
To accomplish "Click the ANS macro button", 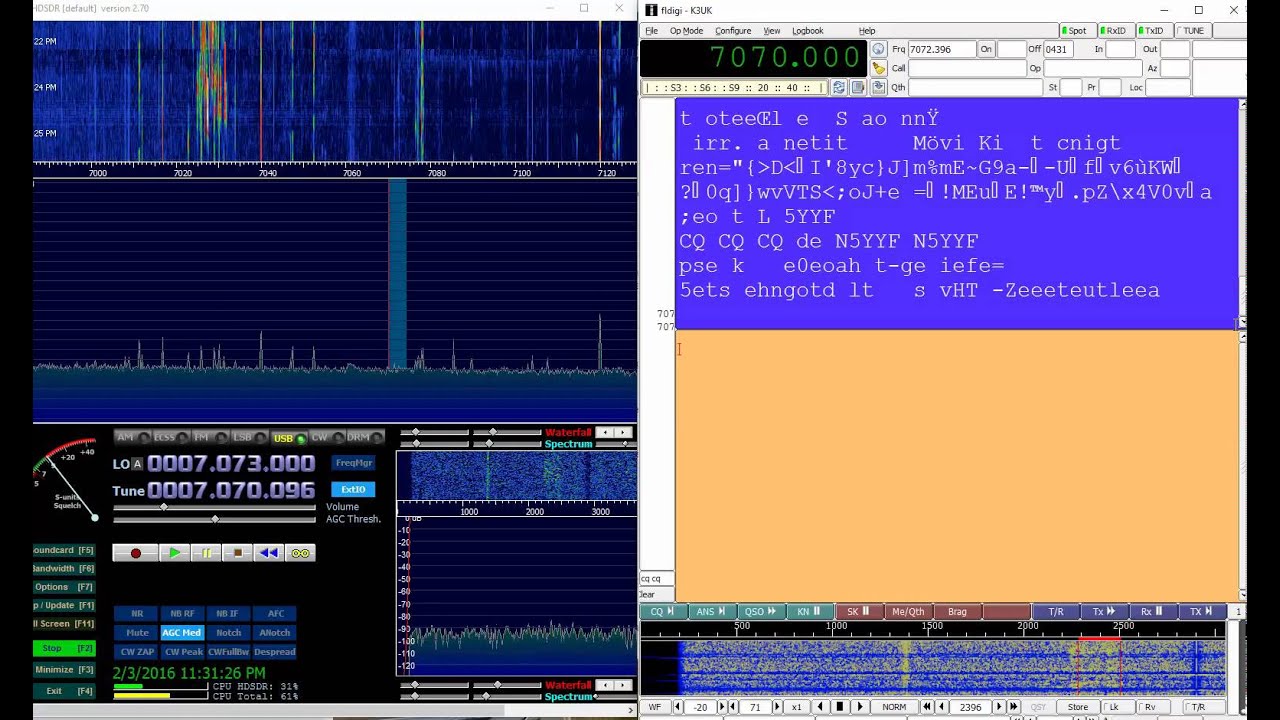I will tap(711, 612).
